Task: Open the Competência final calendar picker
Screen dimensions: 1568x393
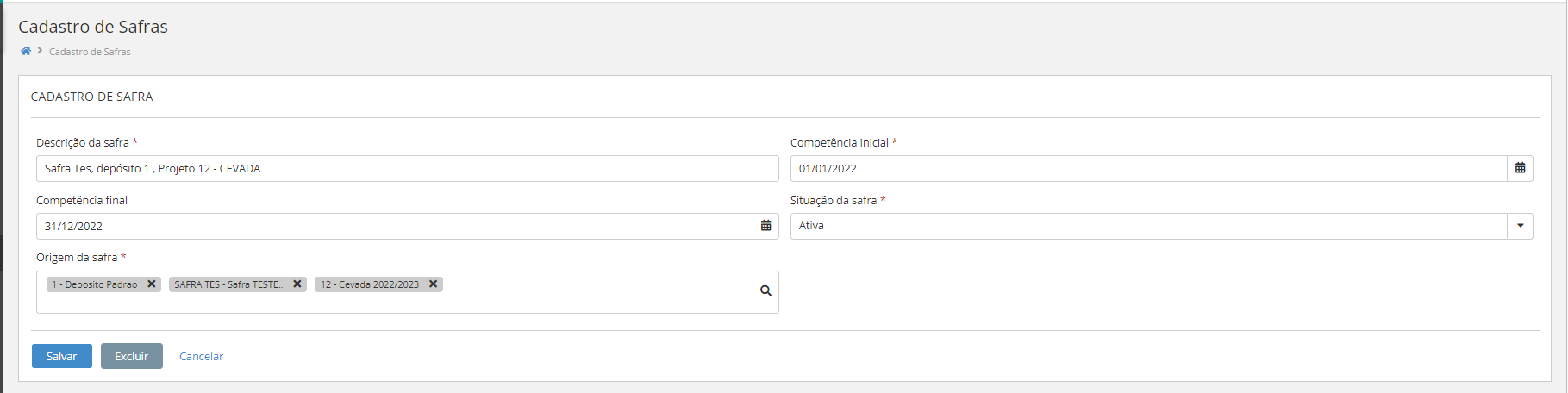Action: click(765, 226)
